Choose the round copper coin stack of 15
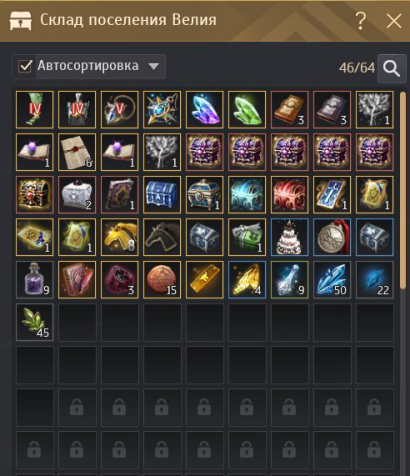Image resolution: width=410 pixels, height=476 pixels. [162, 279]
